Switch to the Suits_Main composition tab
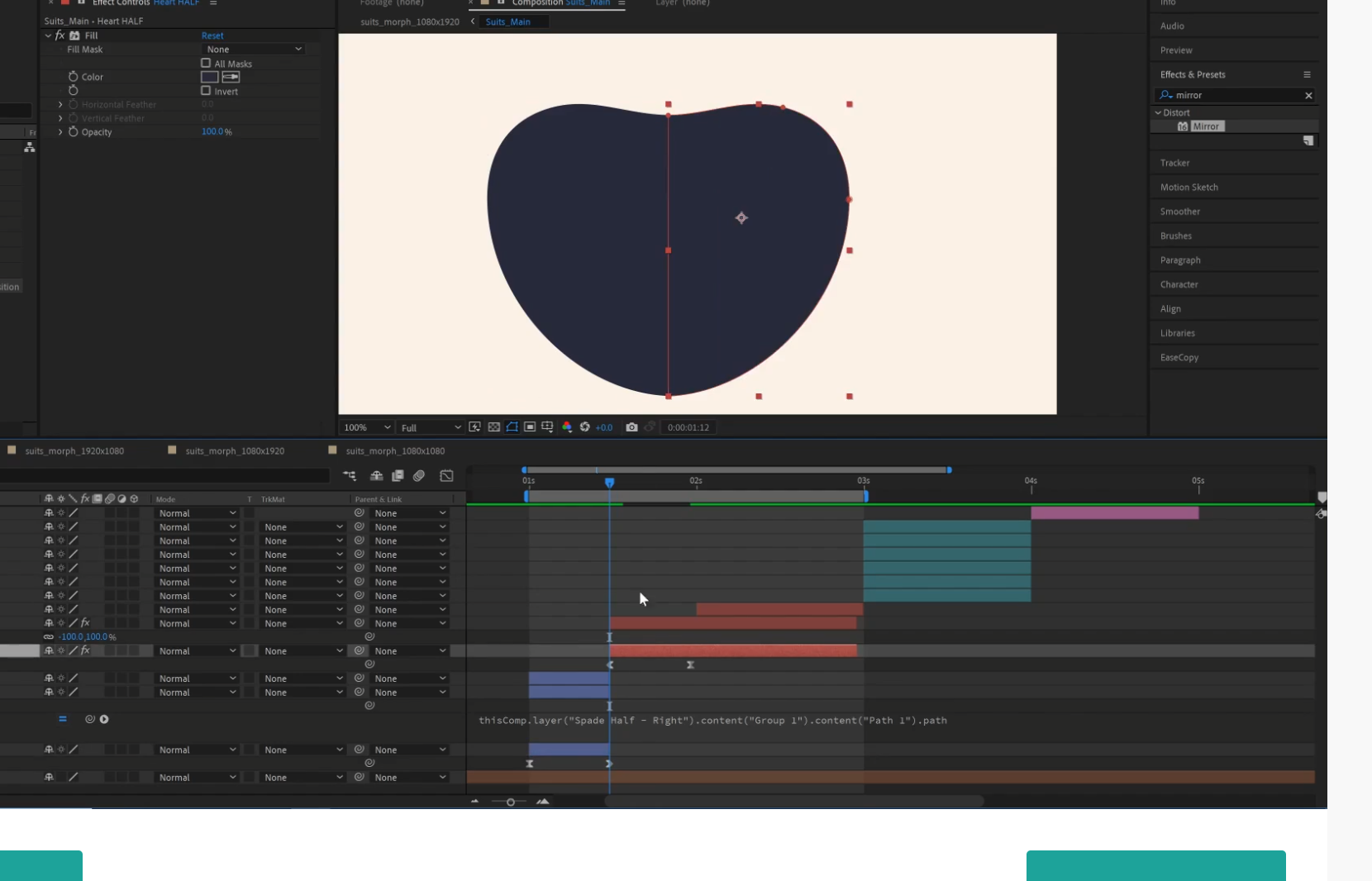This screenshot has width=1372, height=881. click(x=514, y=21)
